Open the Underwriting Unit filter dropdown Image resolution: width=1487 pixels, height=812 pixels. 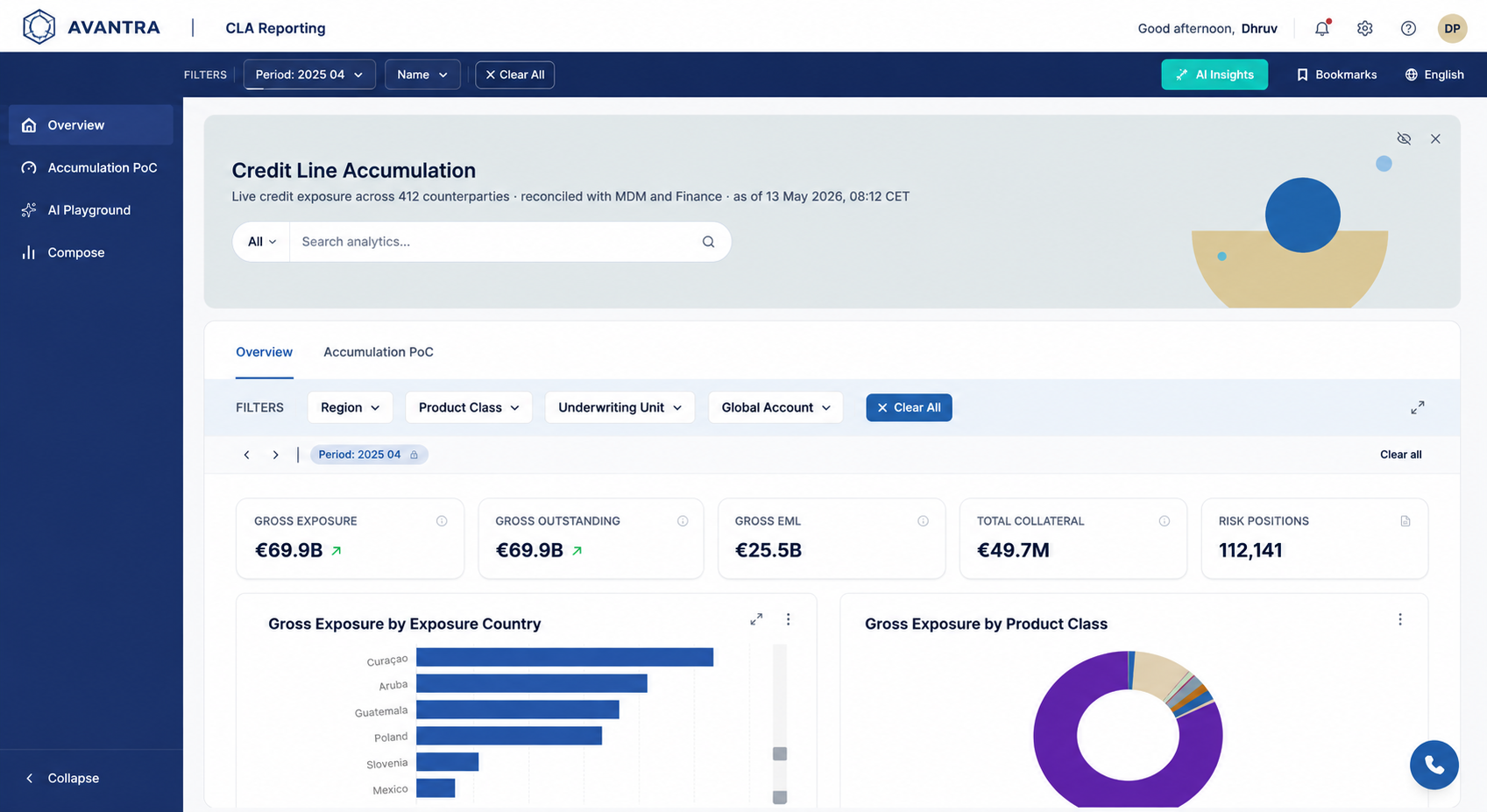pyautogui.click(x=620, y=407)
